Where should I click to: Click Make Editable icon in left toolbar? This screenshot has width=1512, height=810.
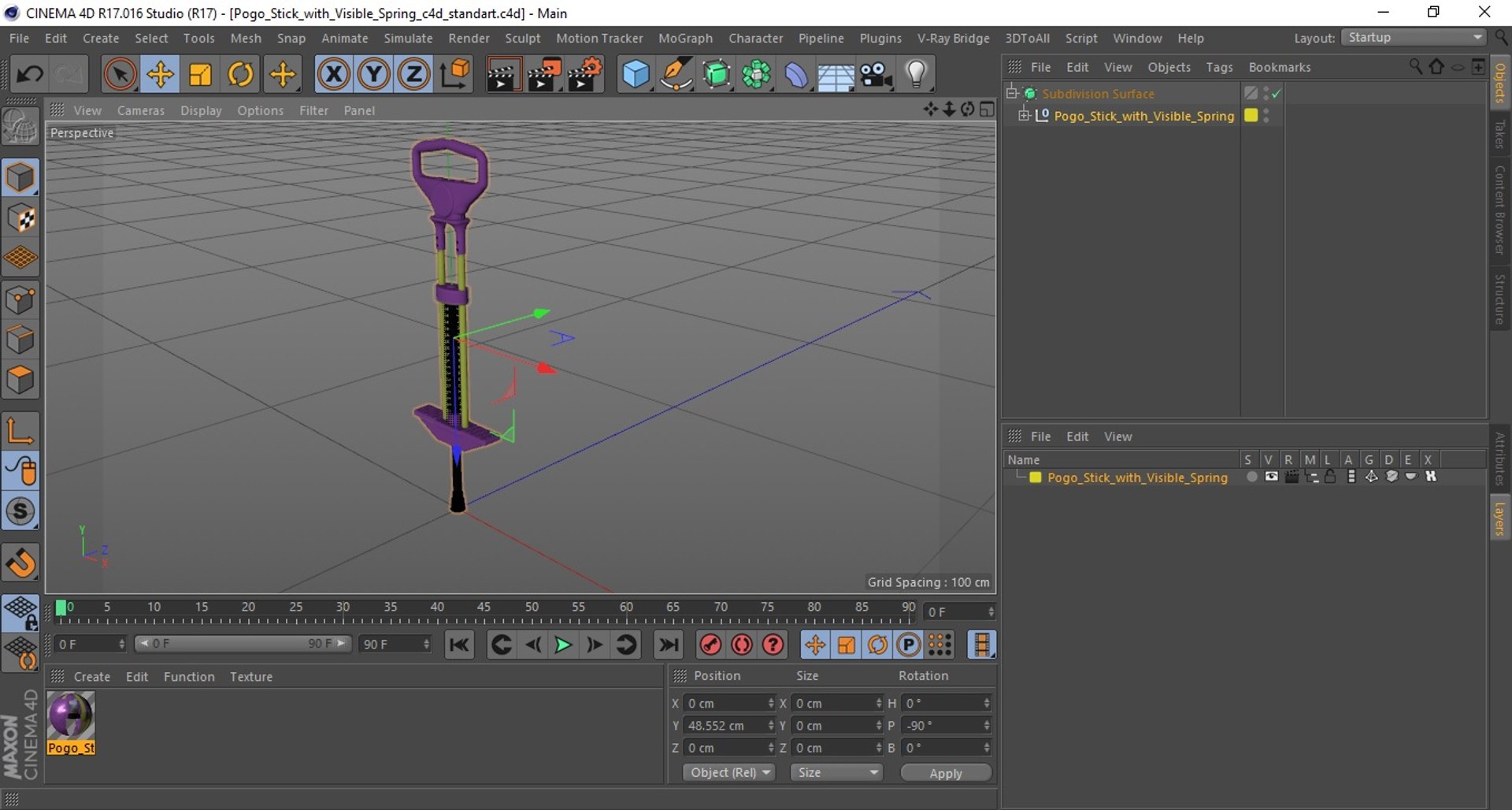[20, 126]
